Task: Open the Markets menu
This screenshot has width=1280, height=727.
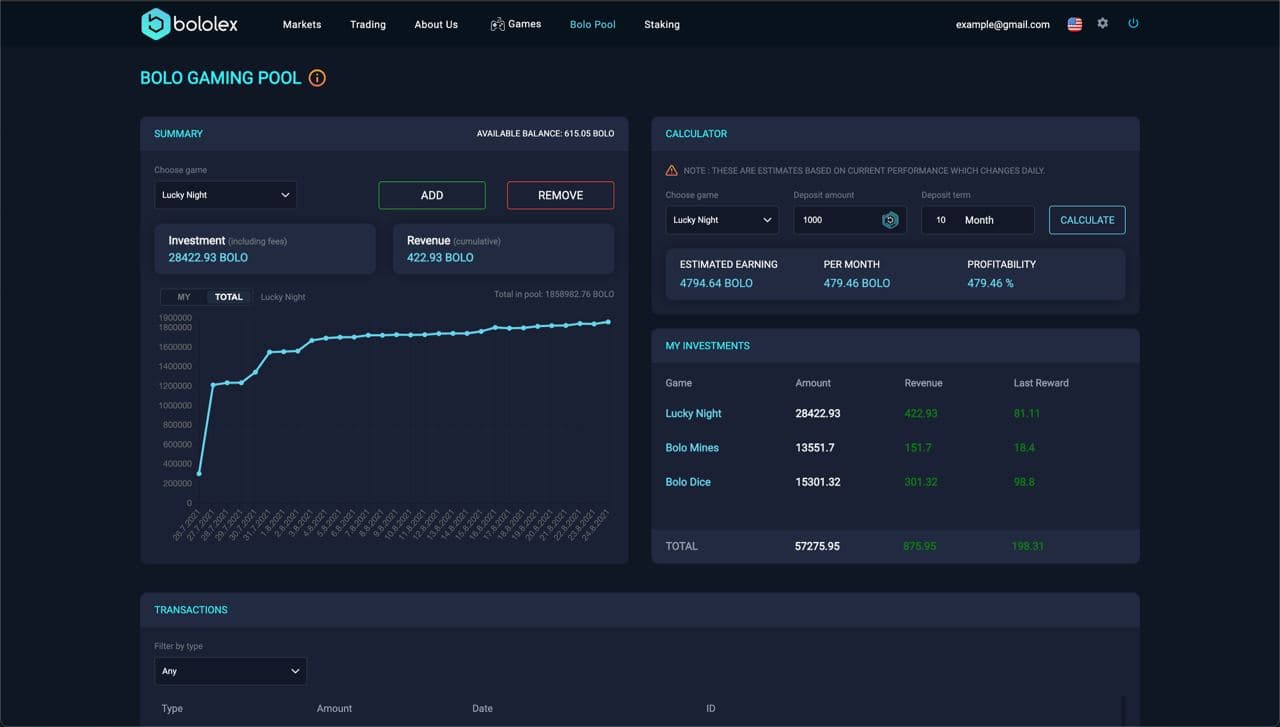Action: click(302, 24)
